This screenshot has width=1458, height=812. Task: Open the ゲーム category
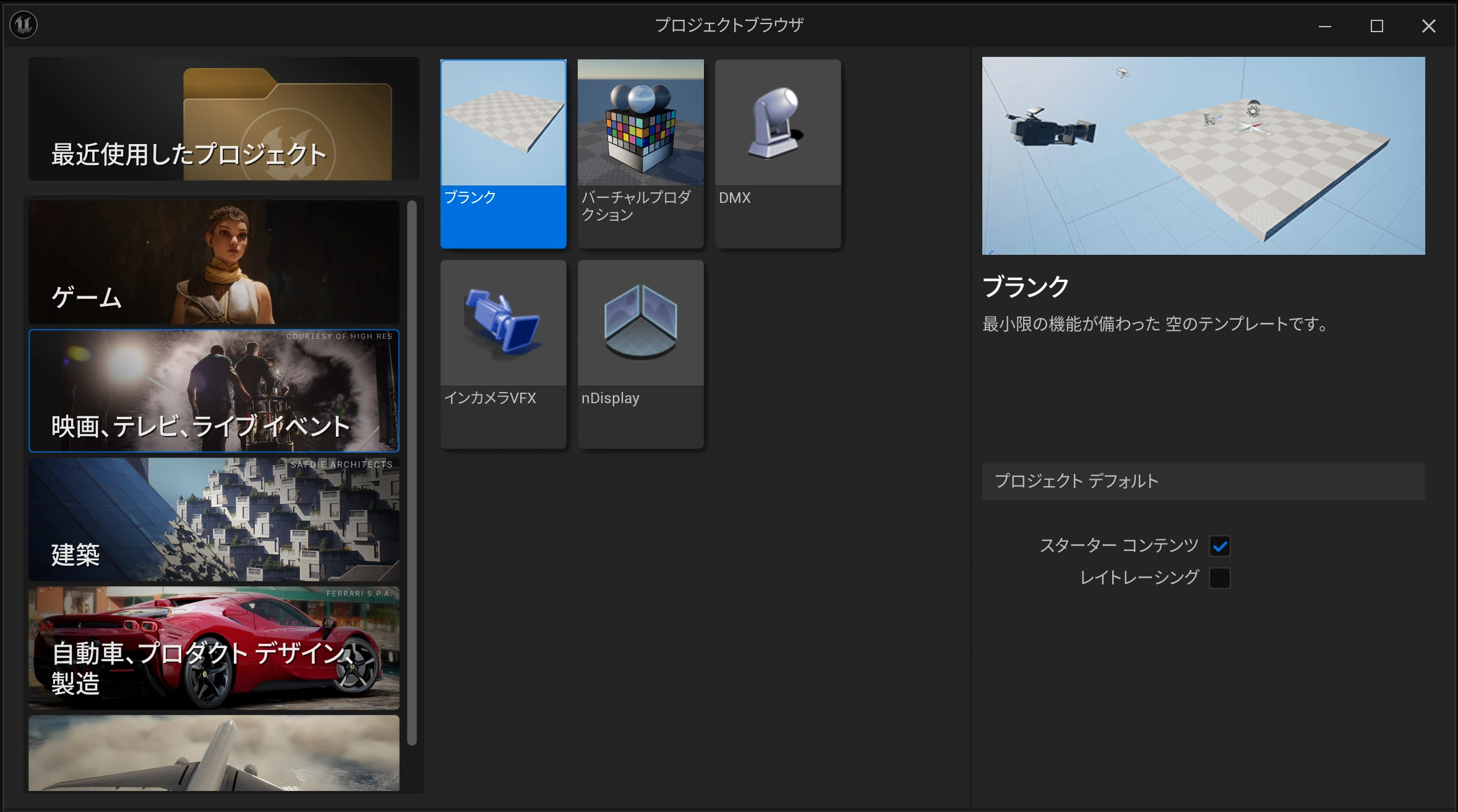pos(213,262)
